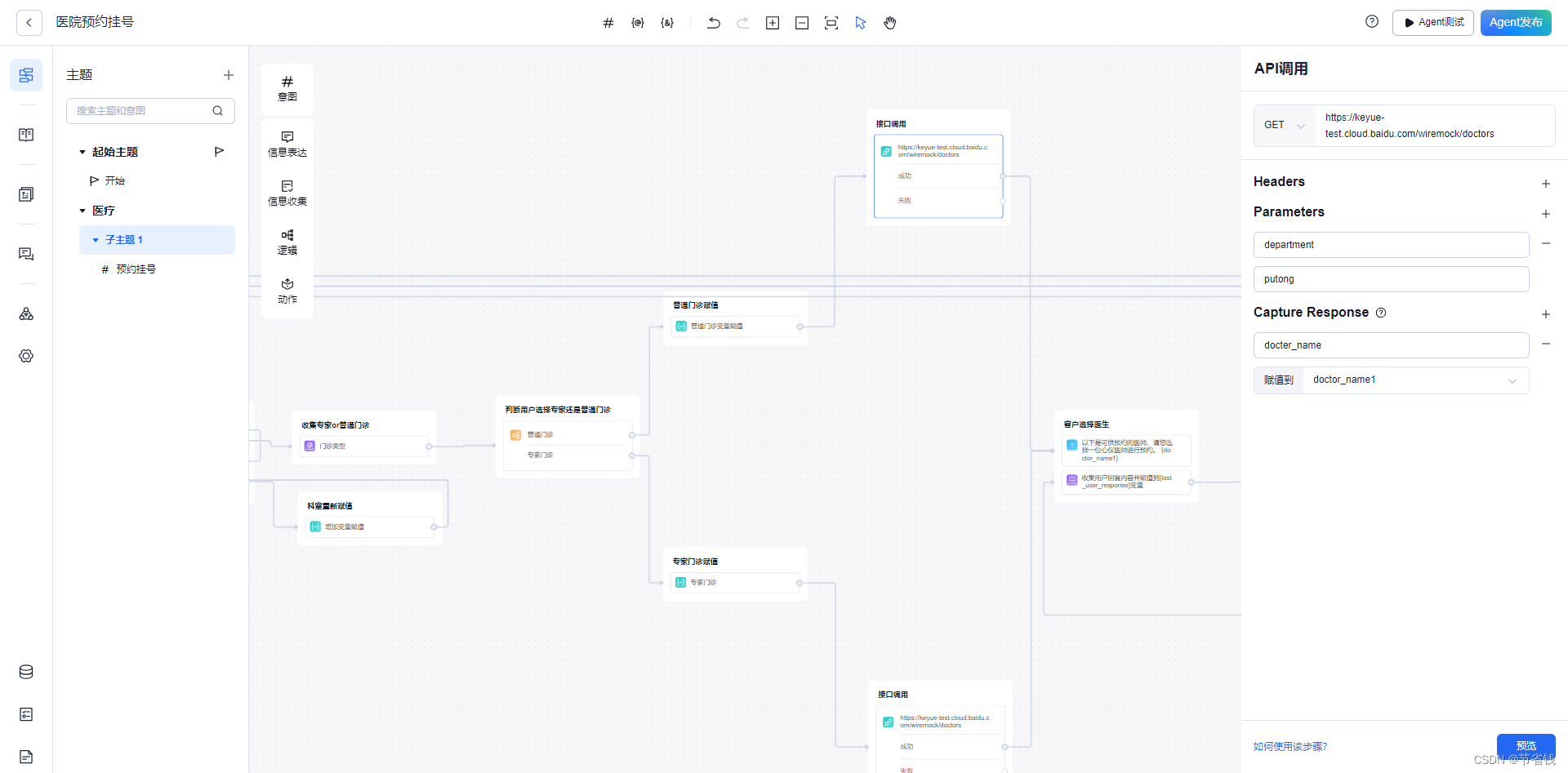Viewport: 1568px width, 773px height.
Task: Open the 如何使用该步骤? link
Action: click(1290, 747)
